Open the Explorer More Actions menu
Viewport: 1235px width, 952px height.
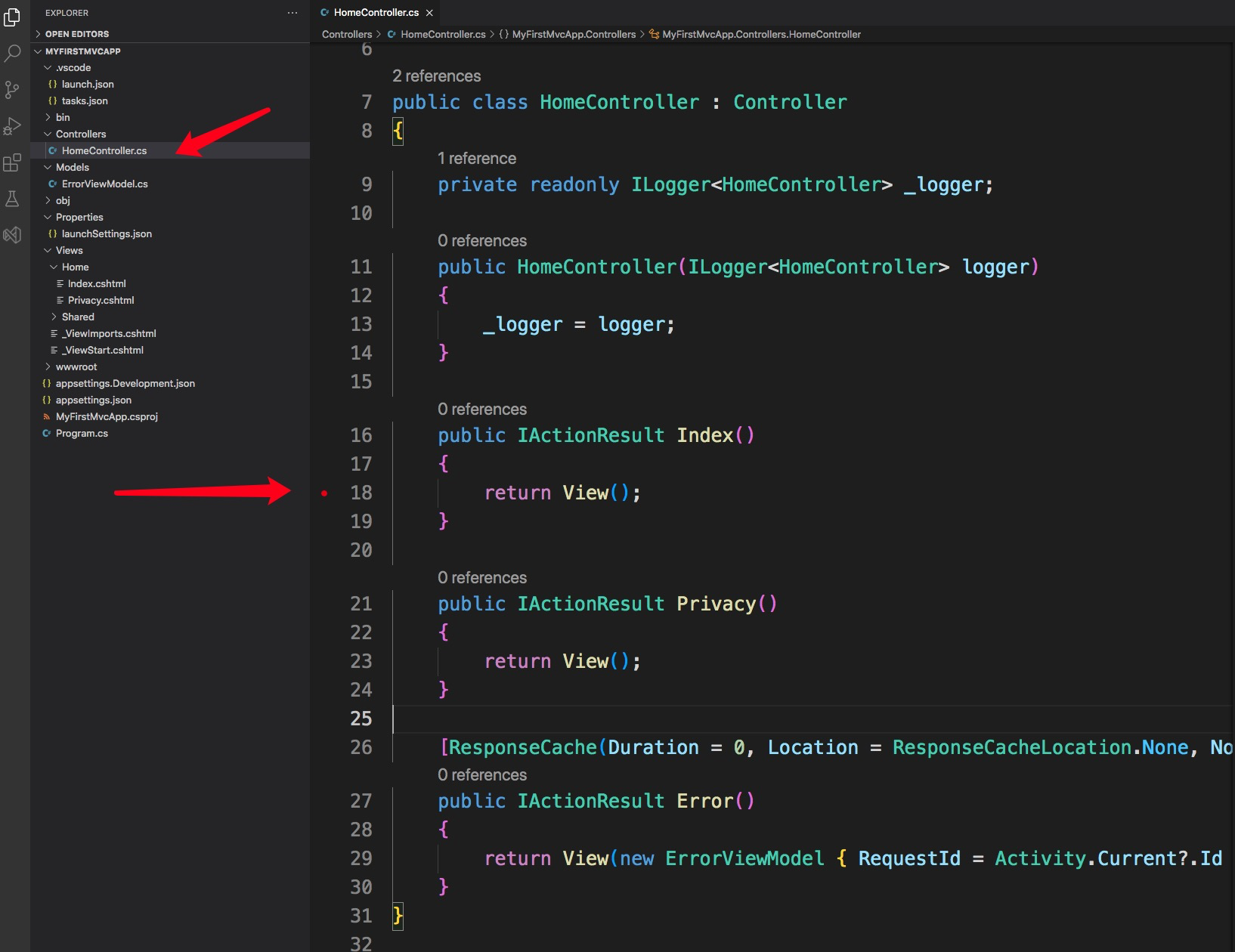click(292, 13)
